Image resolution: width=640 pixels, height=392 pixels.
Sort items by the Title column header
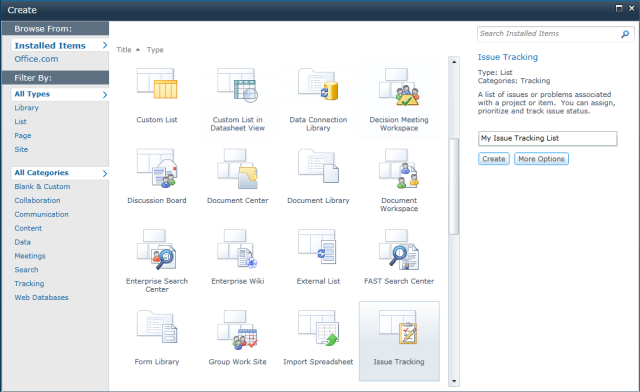[124, 50]
